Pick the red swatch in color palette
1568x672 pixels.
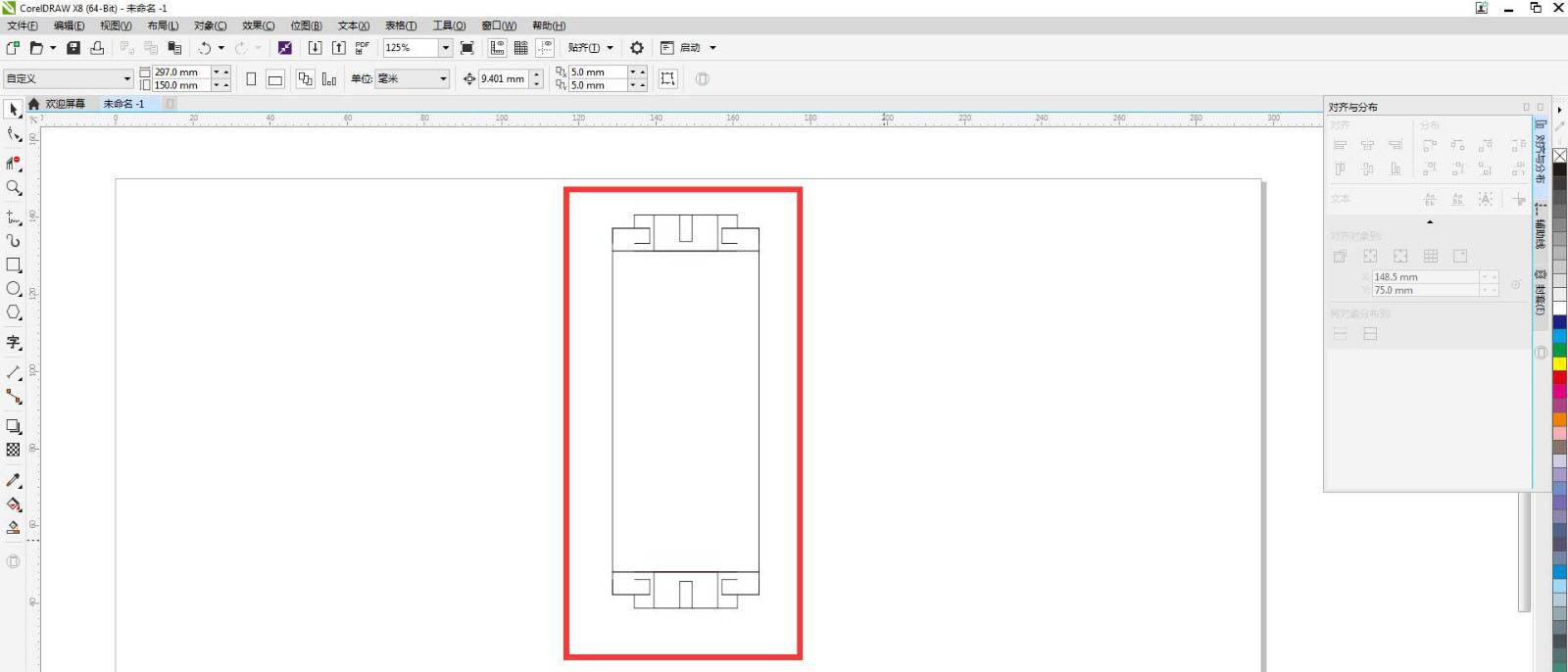pos(1559,378)
